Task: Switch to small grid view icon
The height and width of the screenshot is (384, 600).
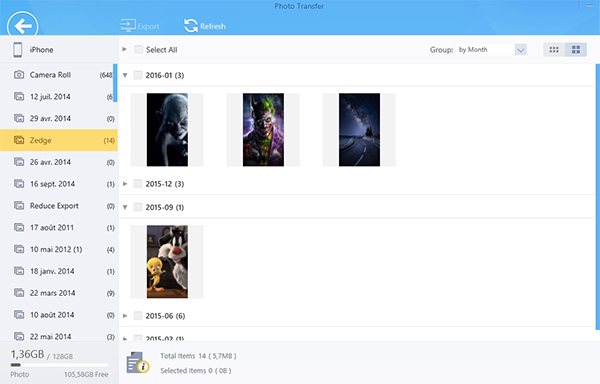Action: 554,50
